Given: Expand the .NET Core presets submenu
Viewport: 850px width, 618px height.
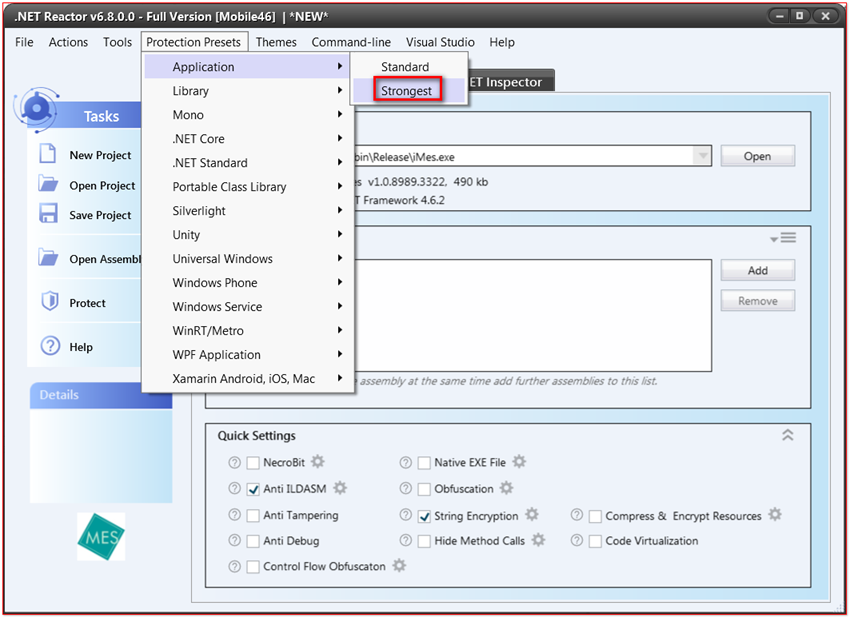Looking at the screenshot, I should 249,138.
